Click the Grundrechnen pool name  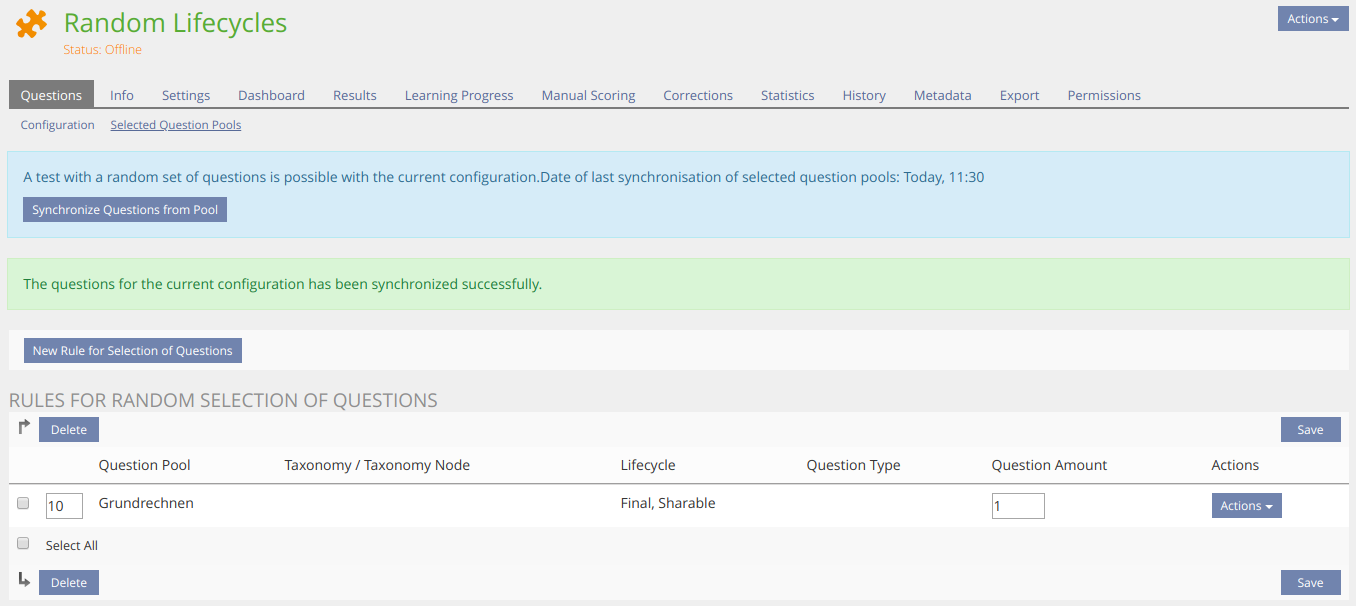146,503
